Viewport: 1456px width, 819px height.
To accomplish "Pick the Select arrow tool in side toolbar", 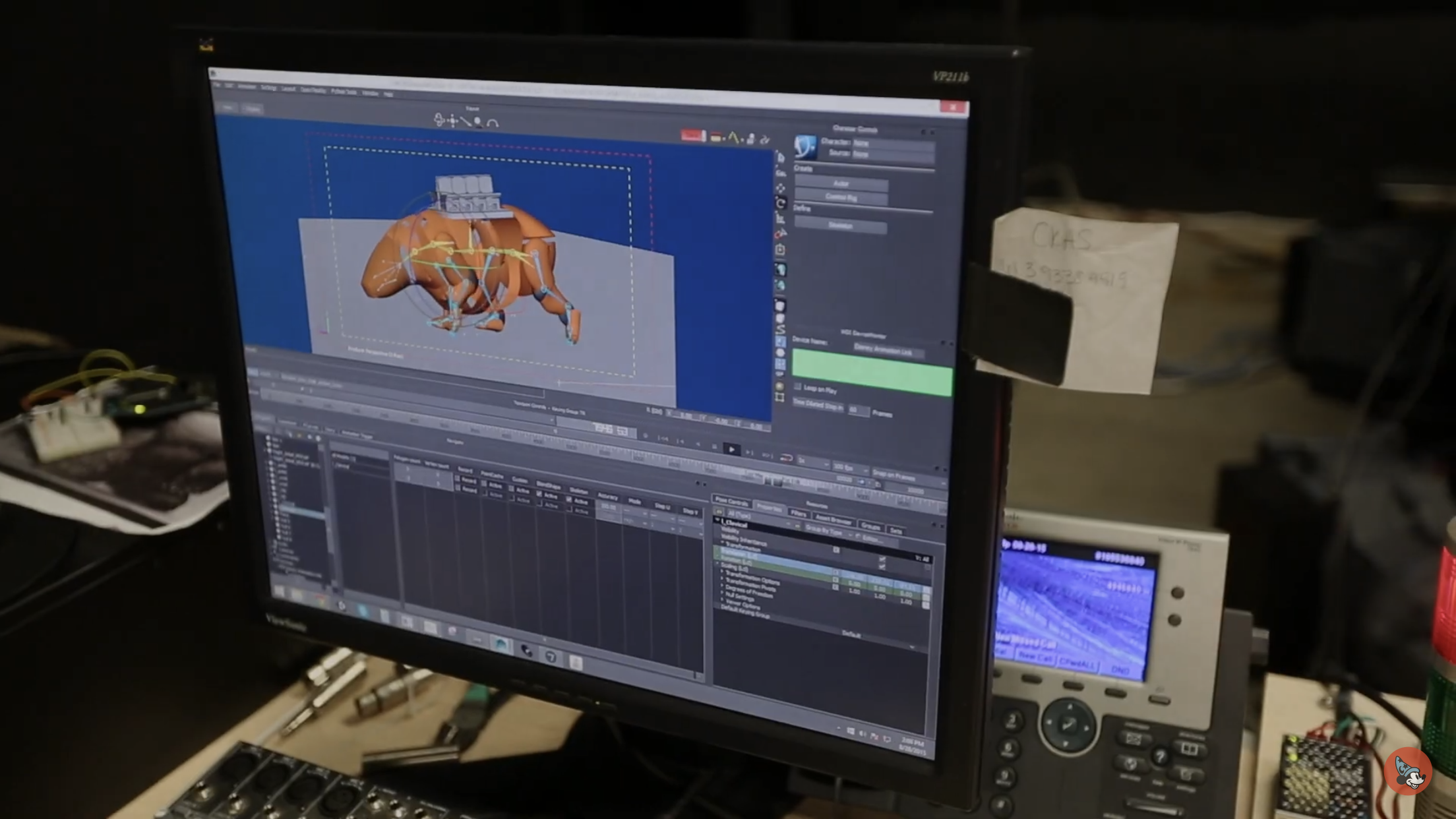I will pos(781,158).
